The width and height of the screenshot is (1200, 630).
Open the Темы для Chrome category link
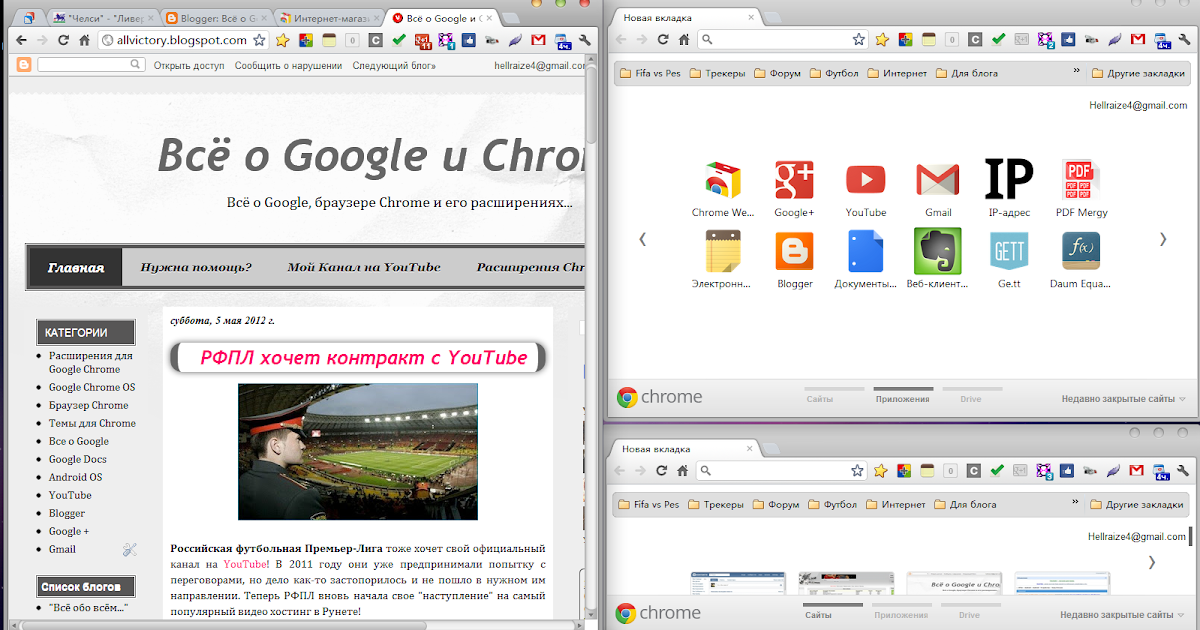[x=92, y=423]
